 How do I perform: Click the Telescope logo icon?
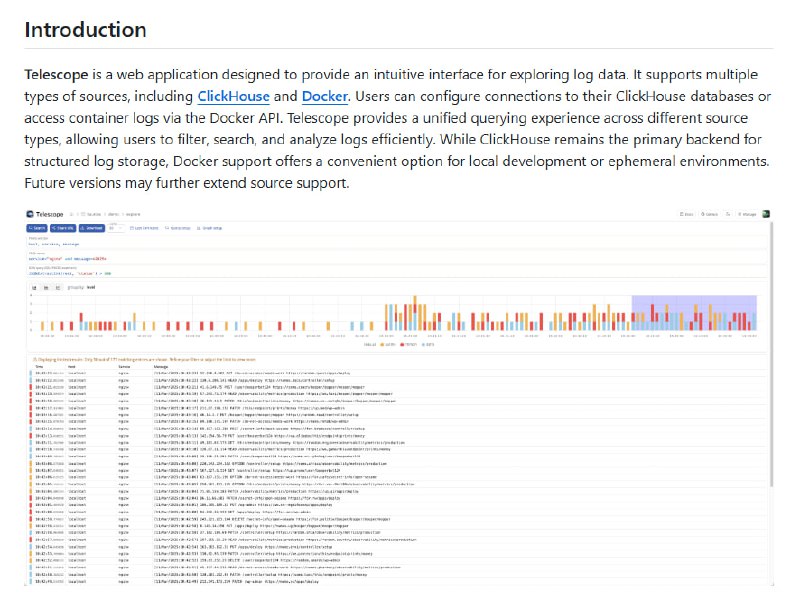31,214
